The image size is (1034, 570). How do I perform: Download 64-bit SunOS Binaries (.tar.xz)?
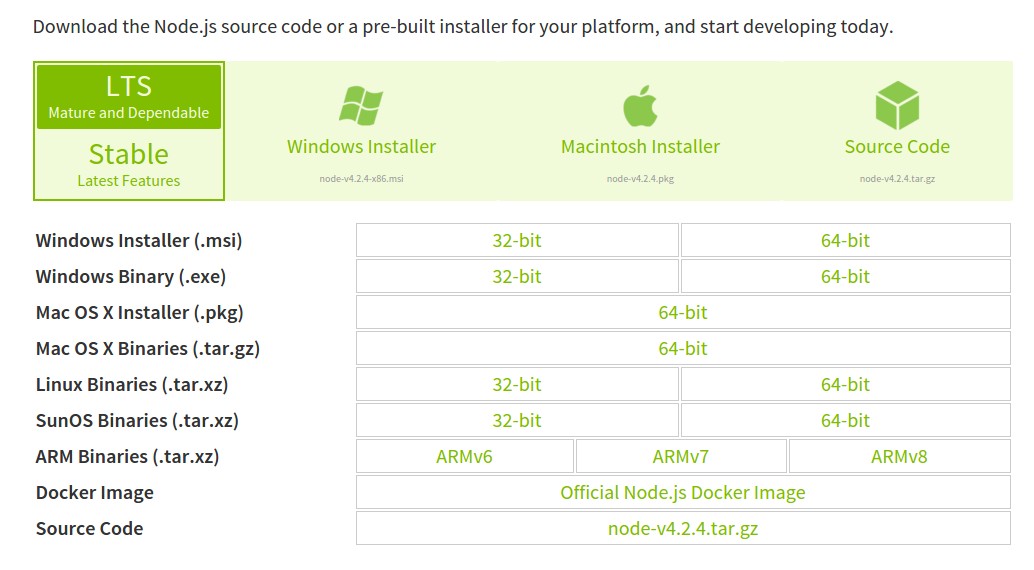click(x=845, y=420)
